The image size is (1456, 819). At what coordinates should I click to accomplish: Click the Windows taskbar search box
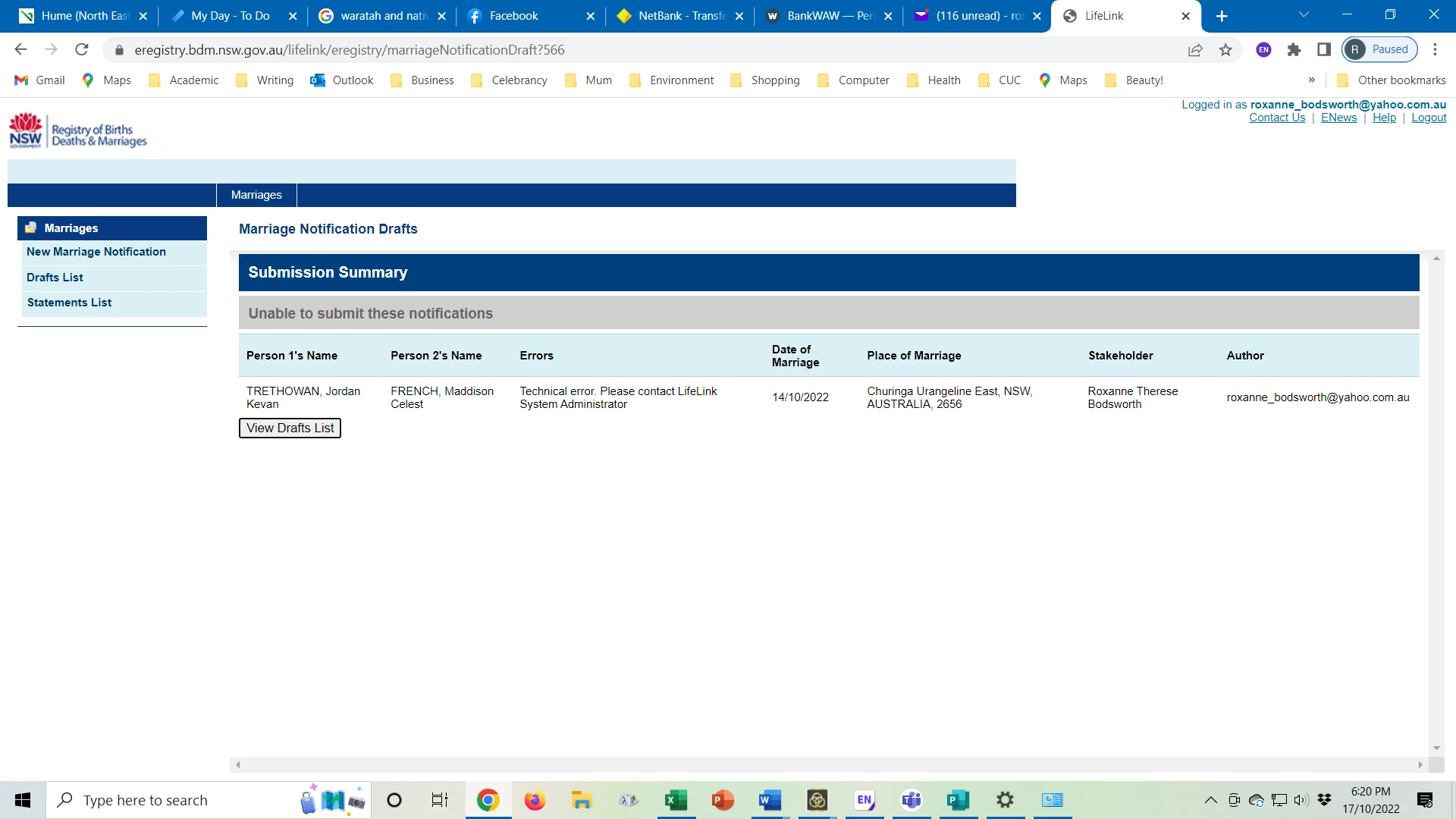pos(174,800)
